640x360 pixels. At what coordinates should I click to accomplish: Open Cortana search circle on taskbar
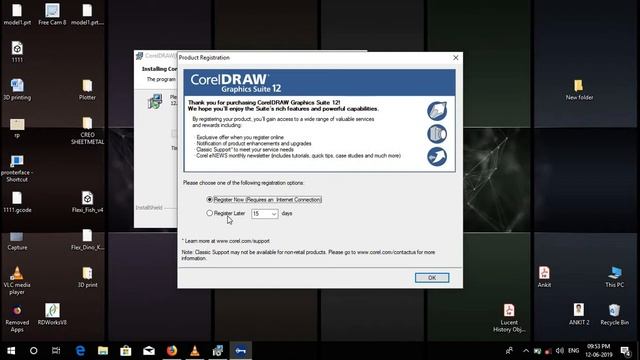[33, 351]
